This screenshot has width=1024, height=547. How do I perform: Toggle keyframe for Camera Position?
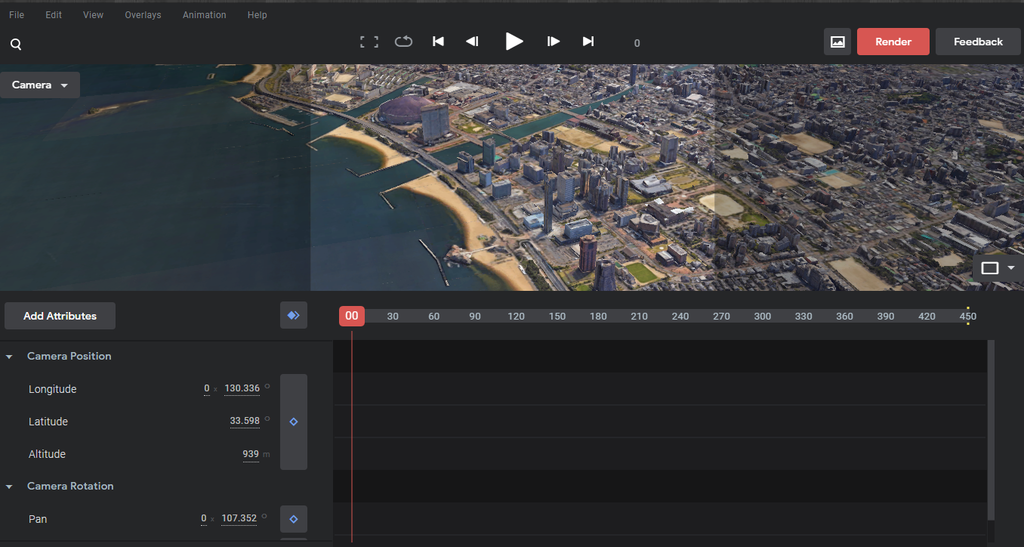pyautogui.click(x=293, y=422)
